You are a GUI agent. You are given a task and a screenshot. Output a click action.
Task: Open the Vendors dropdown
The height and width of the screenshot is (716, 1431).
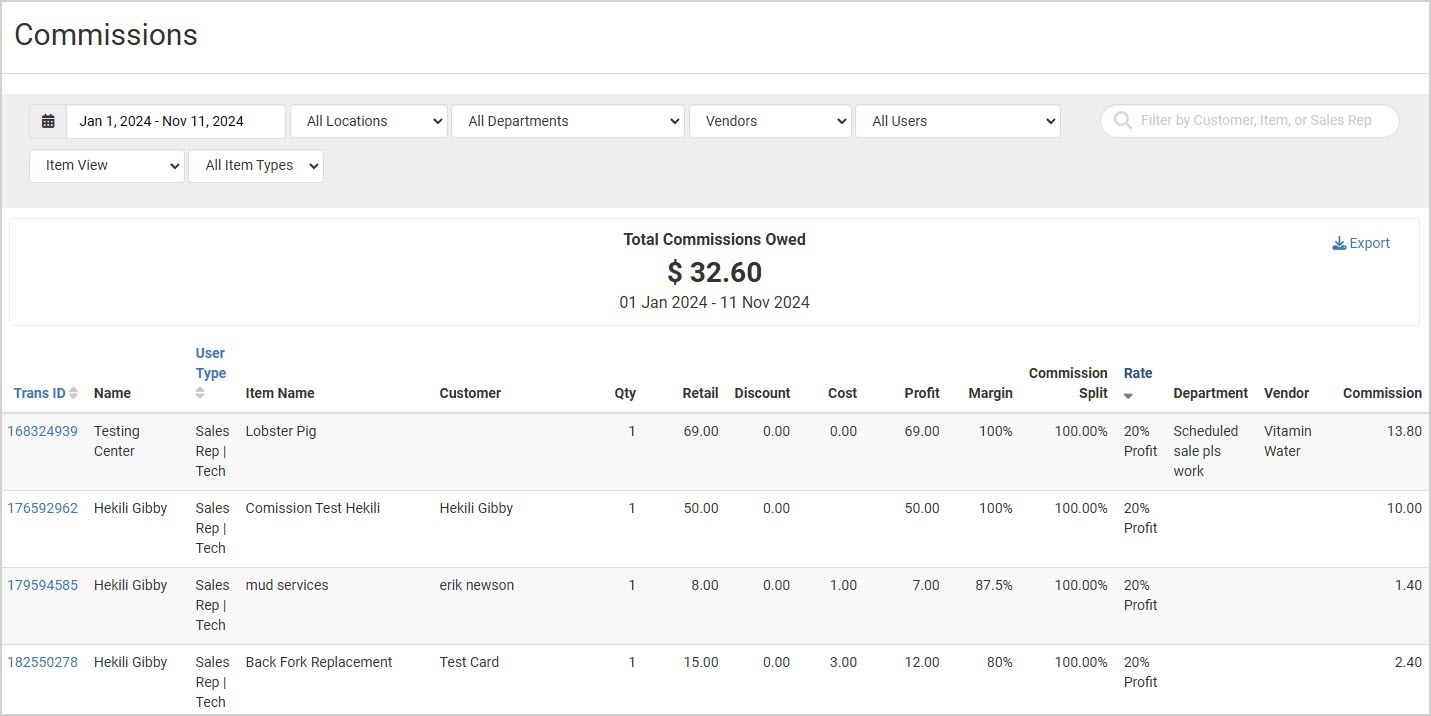click(x=770, y=121)
